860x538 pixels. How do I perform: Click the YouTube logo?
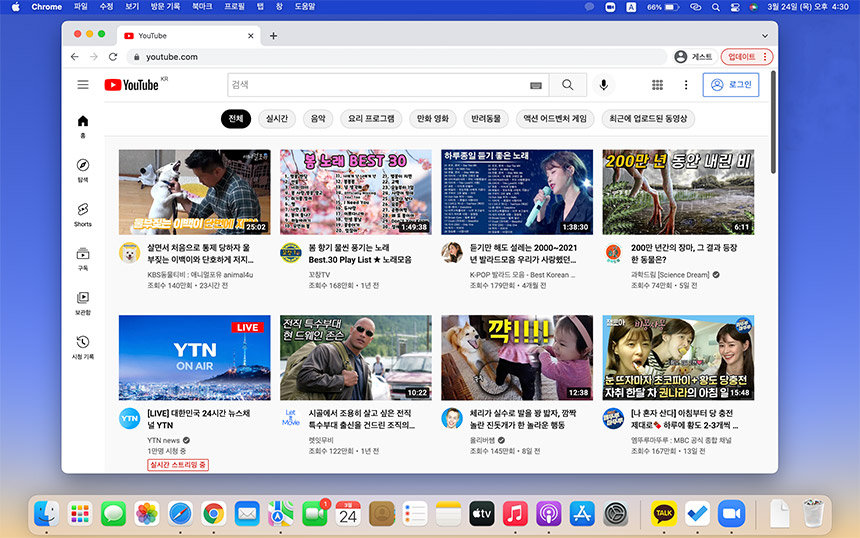click(x=132, y=85)
